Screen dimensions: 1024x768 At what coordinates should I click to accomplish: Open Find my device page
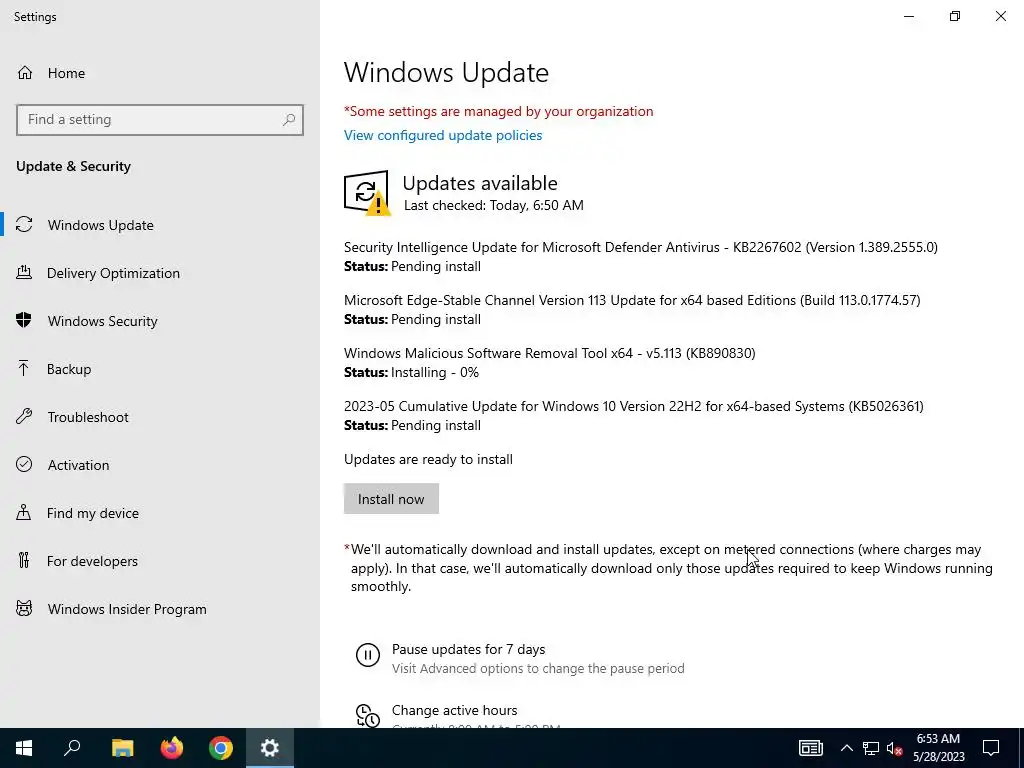160,513
